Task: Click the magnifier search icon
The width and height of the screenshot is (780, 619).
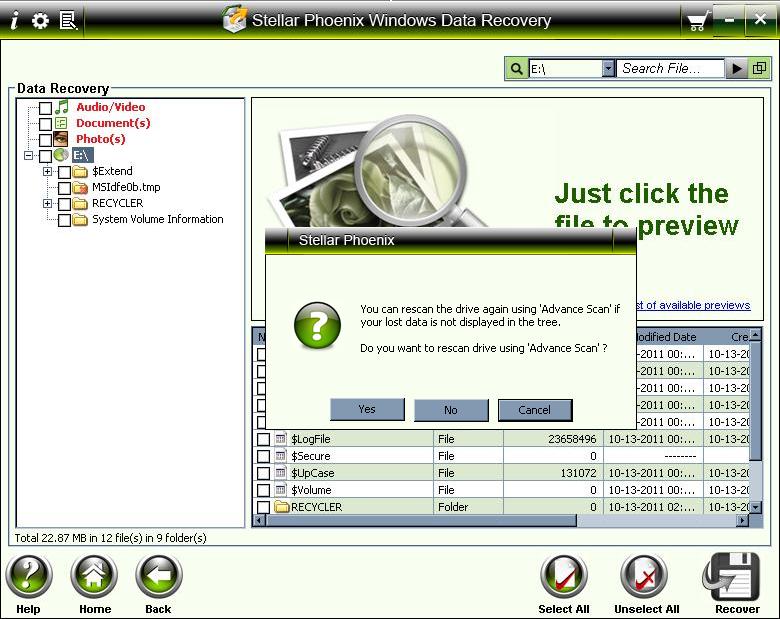Action: tap(516, 69)
